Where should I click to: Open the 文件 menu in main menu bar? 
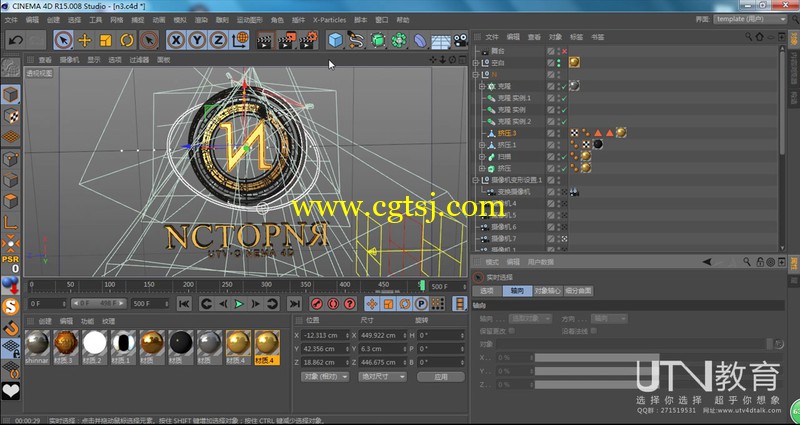point(11,20)
